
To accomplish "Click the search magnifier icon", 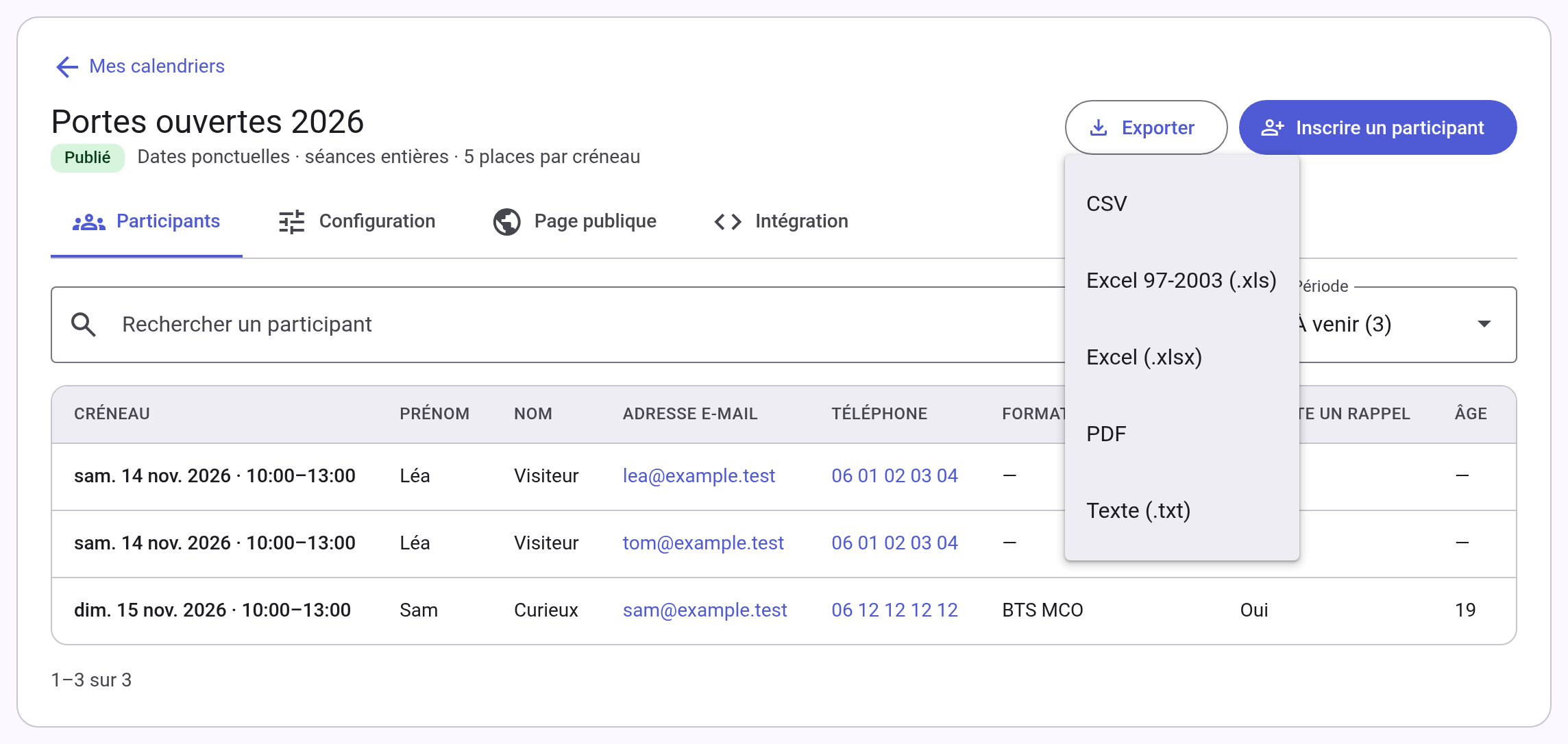I will coord(84,325).
